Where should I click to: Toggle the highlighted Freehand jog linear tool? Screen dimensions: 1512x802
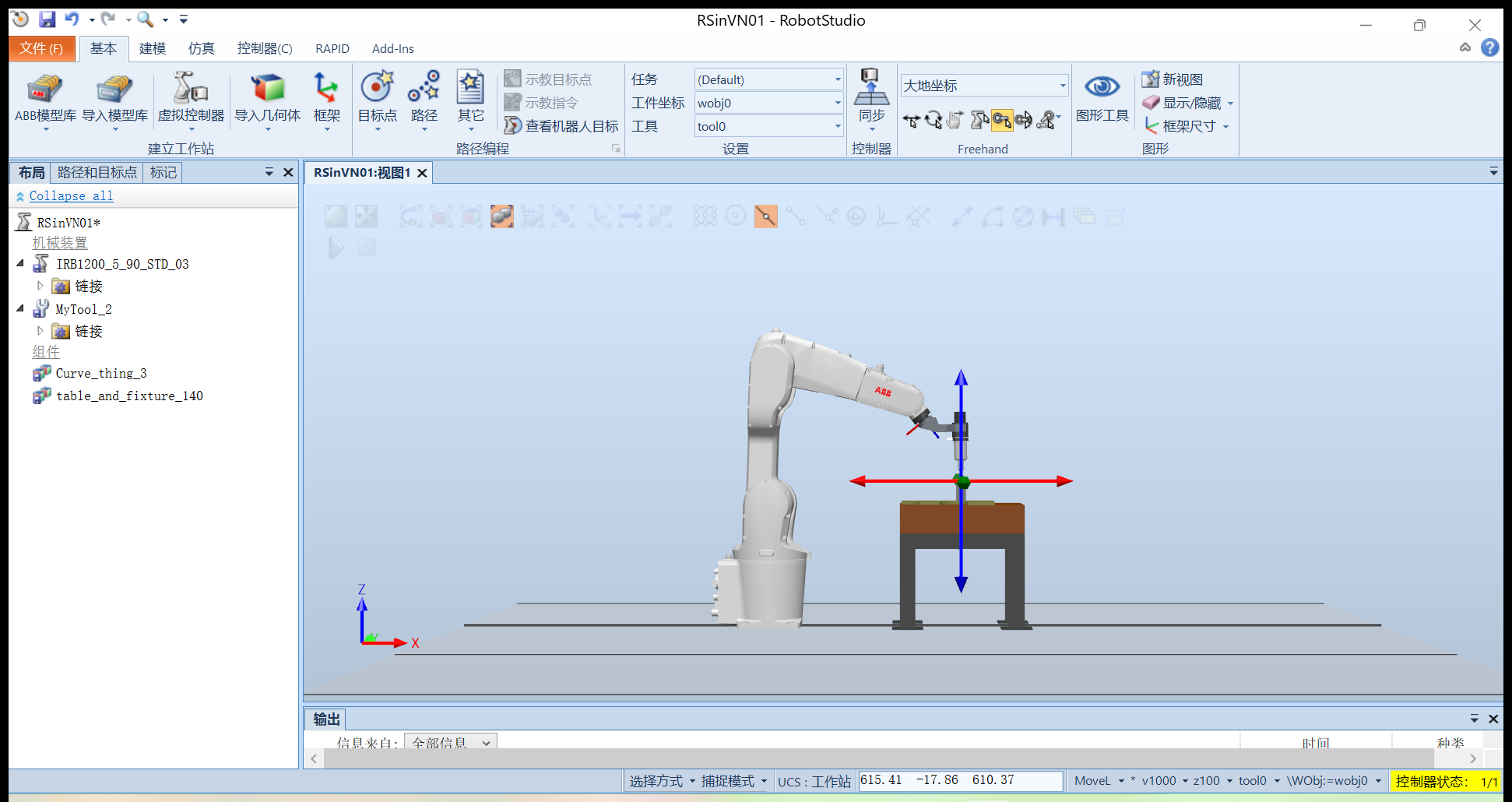pyautogui.click(x=1002, y=120)
